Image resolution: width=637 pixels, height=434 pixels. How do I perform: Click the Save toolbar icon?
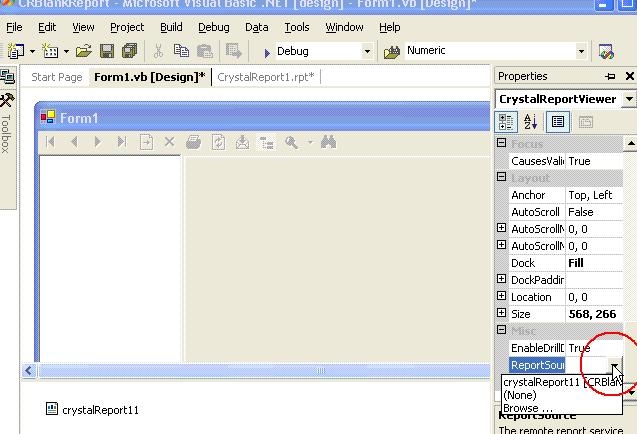pyautogui.click(x=106, y=51)
